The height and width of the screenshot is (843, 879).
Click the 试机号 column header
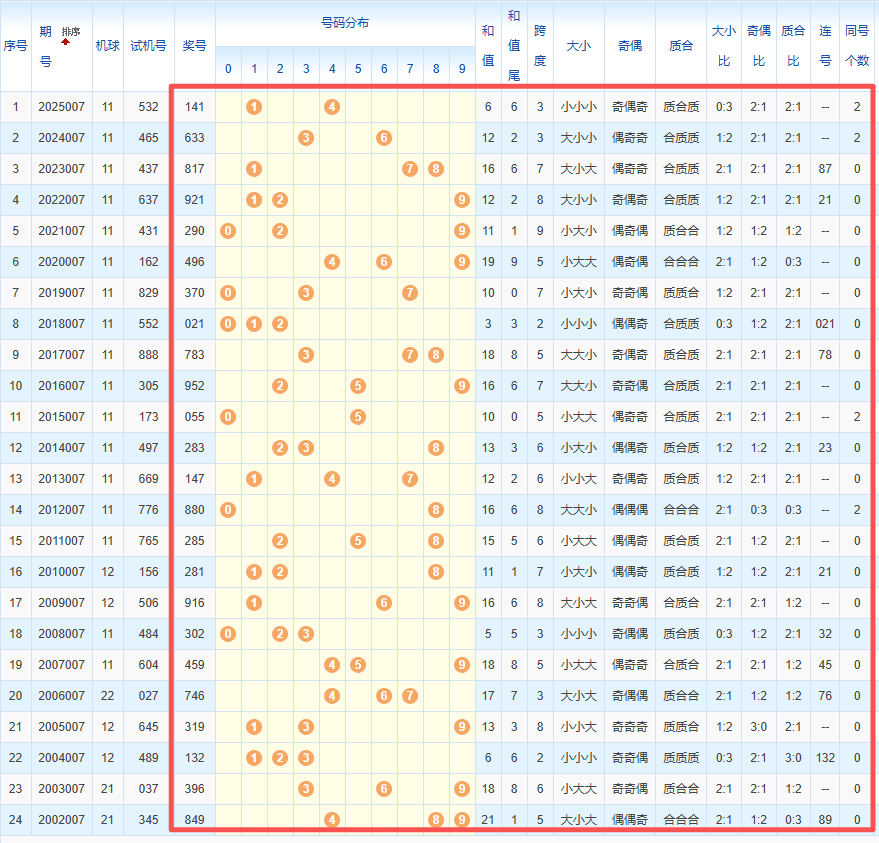tap(148, 45)
